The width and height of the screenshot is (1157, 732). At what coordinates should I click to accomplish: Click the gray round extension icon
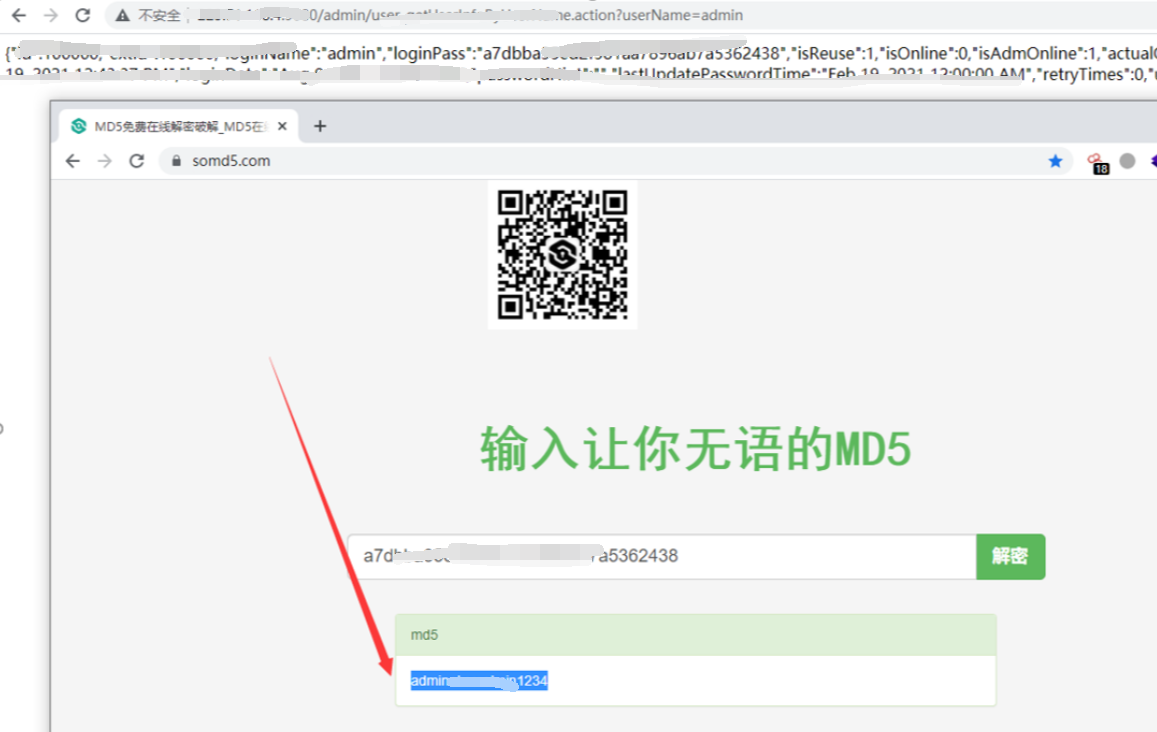(x=1127, y=161)
